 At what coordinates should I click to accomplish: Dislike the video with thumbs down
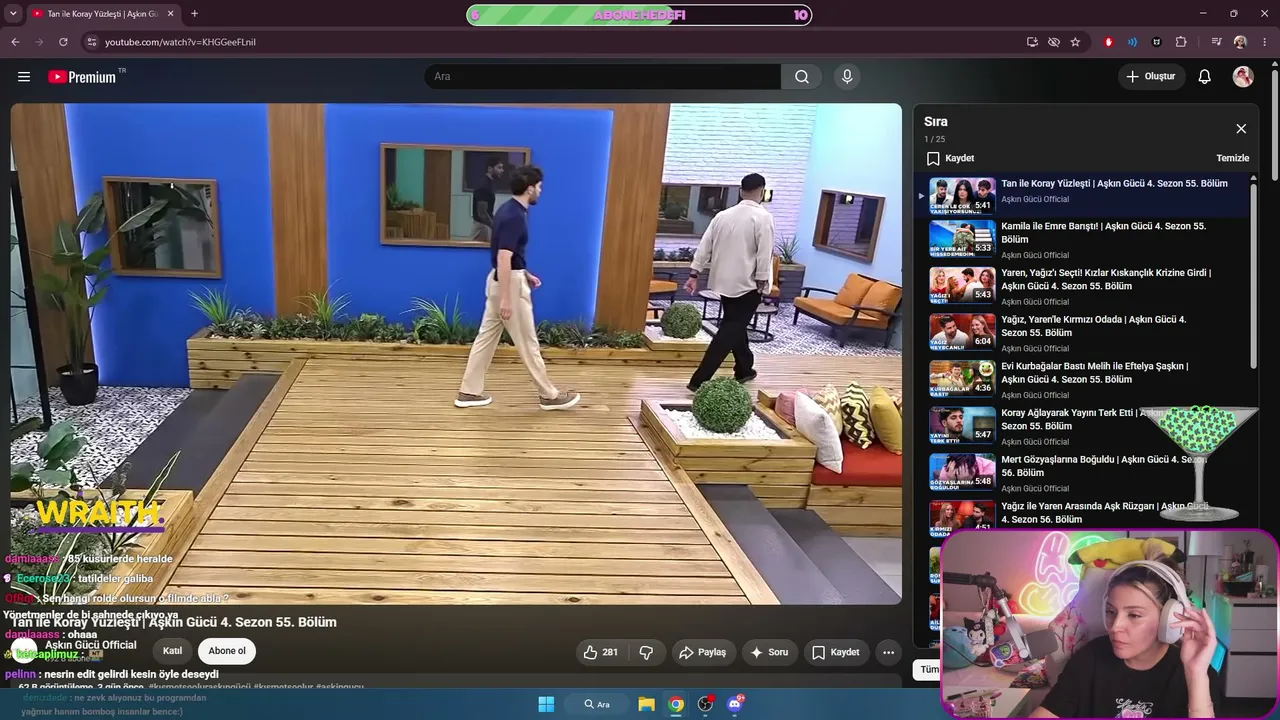tap(646, 652)
